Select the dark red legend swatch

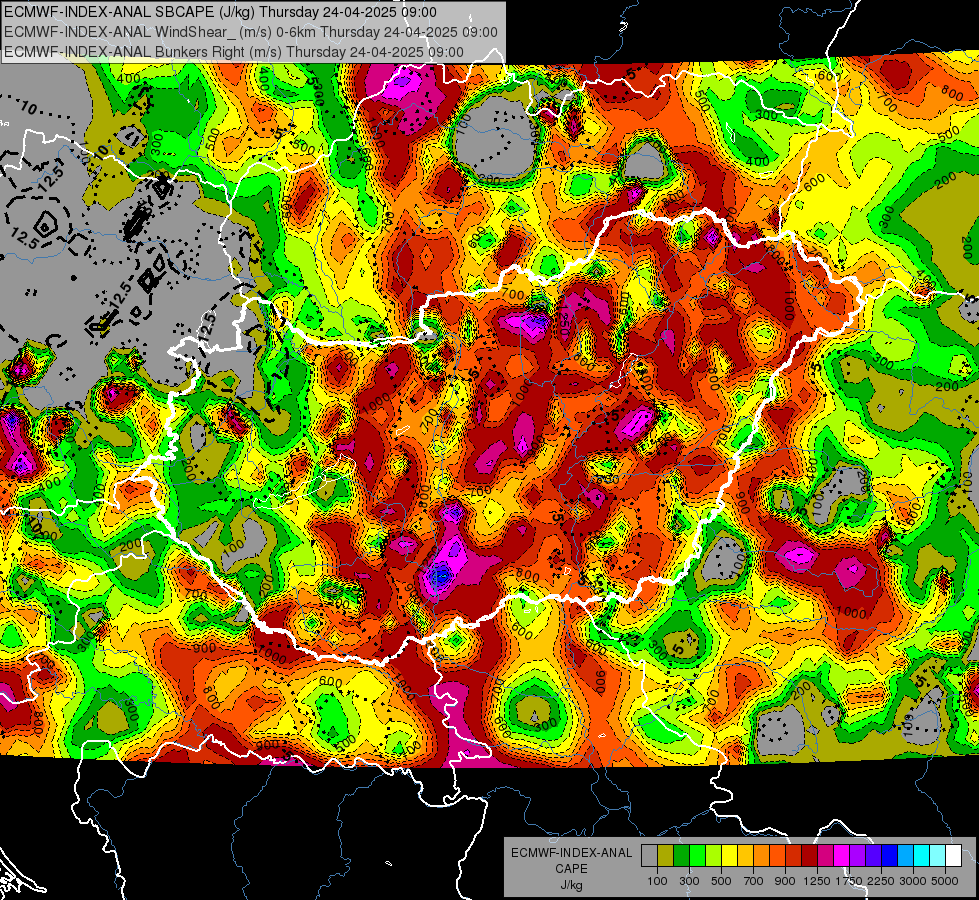click(x=809, y=855)
